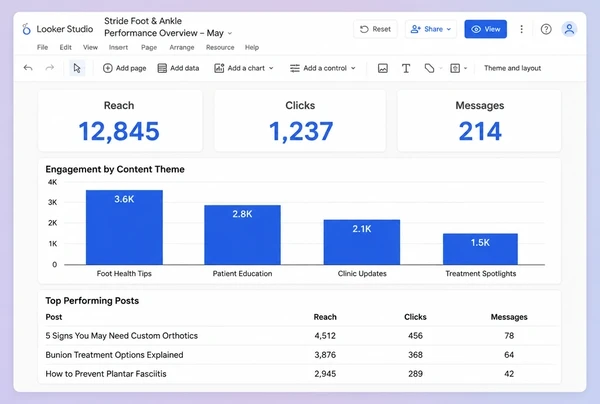600x404 pixels.
Task: Click the Engagement by Content Theme title
Action: click(x=115, y=169)
